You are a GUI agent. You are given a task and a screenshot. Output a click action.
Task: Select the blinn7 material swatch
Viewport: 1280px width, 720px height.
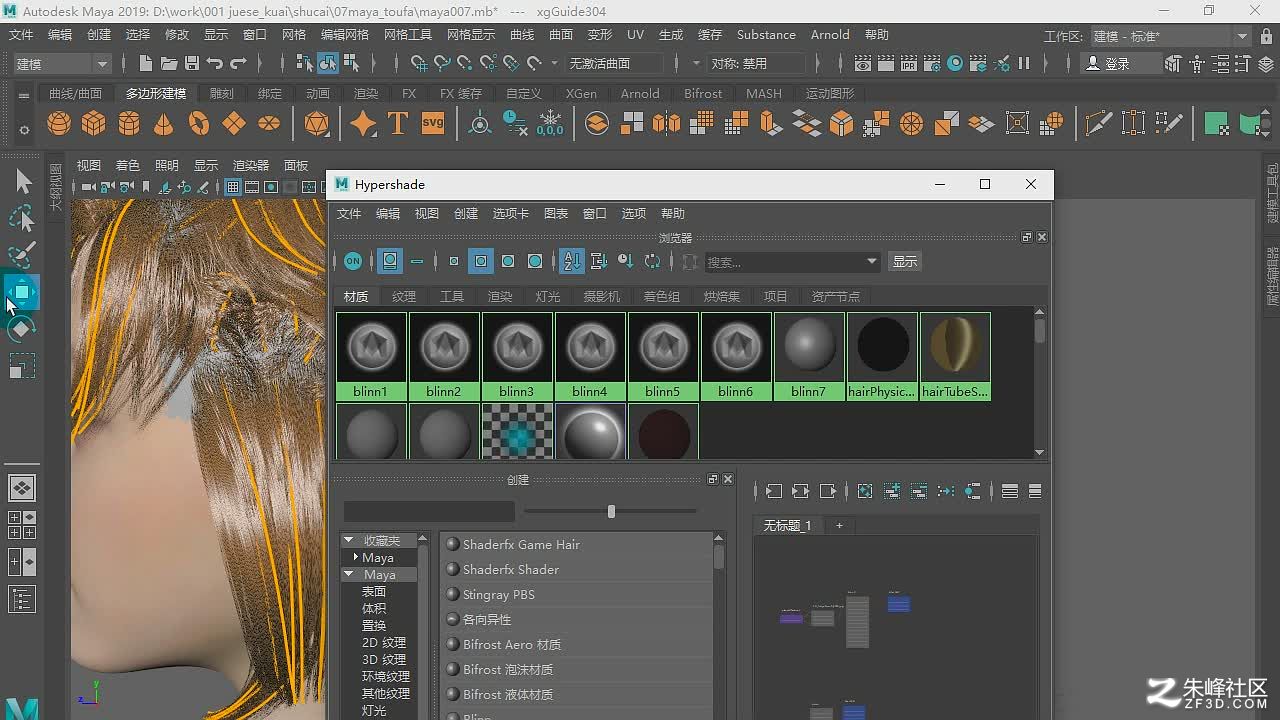point(808,356)
